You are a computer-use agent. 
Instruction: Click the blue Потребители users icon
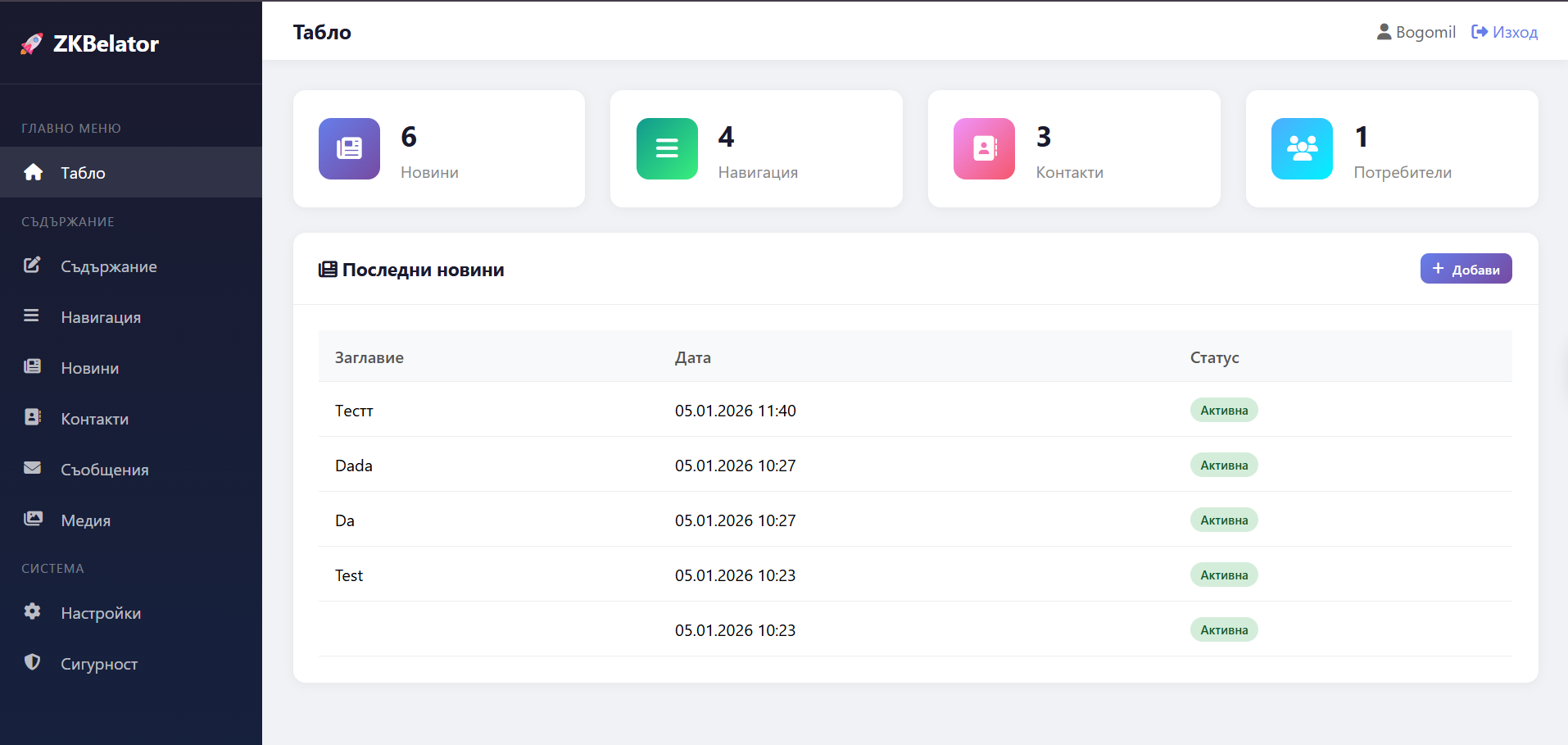pos(1302,148)
